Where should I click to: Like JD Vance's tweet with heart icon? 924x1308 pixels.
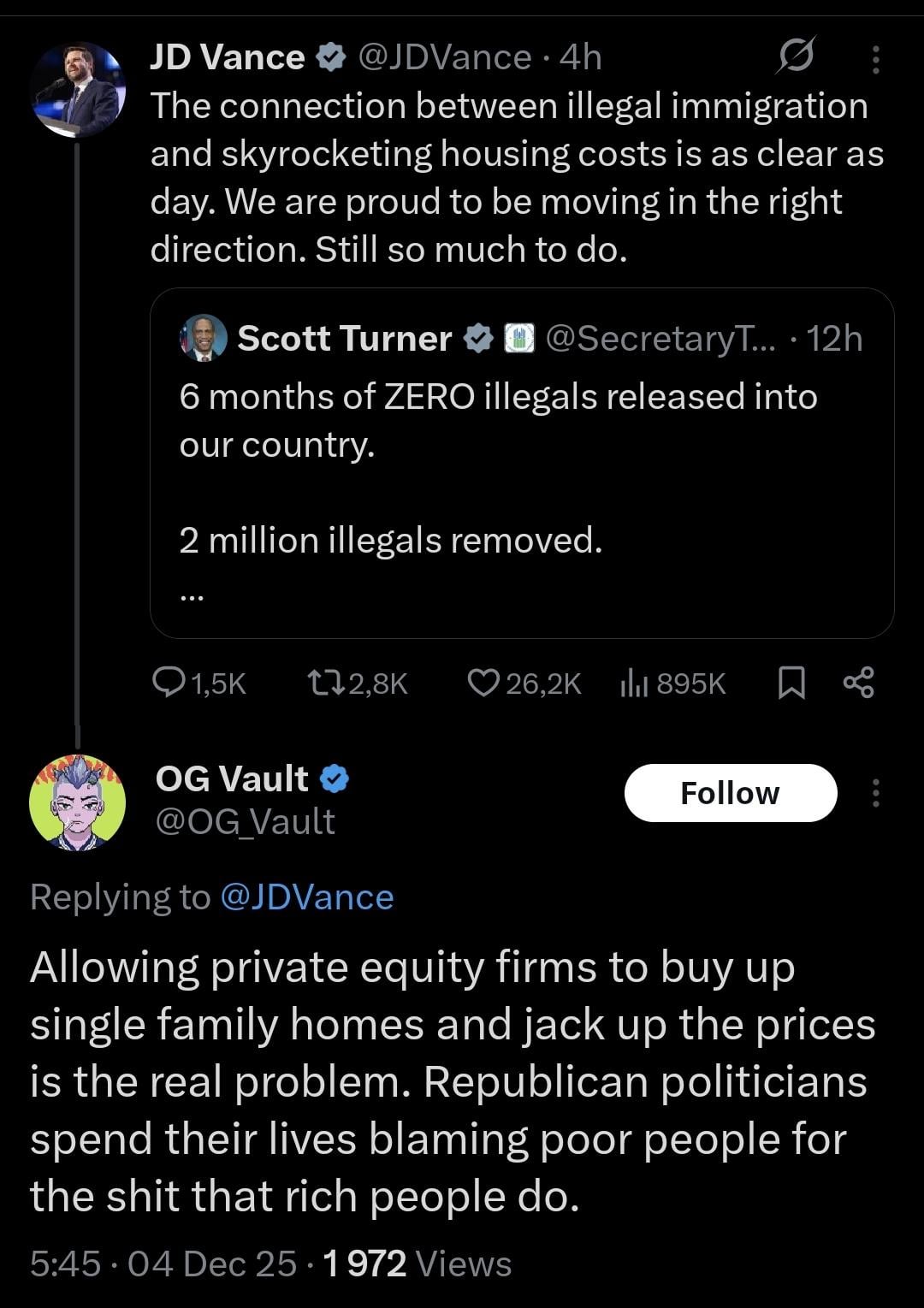click(483, 683)
